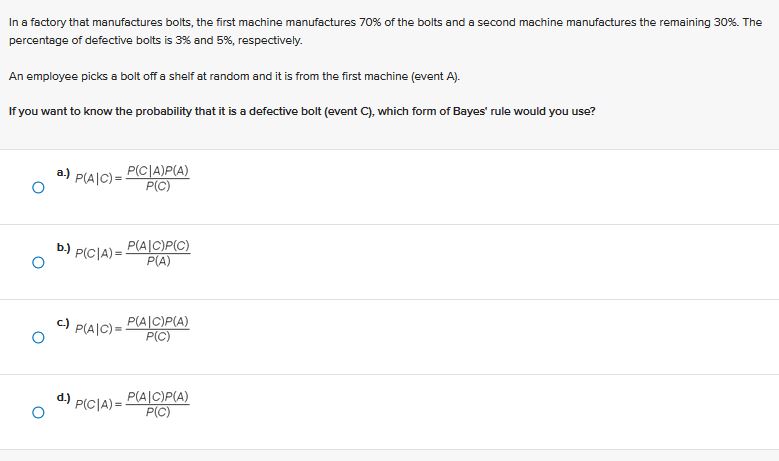Click the factory bolts problem statement
Viewport: 779px width, 461px height.
[x=385, y=31]
